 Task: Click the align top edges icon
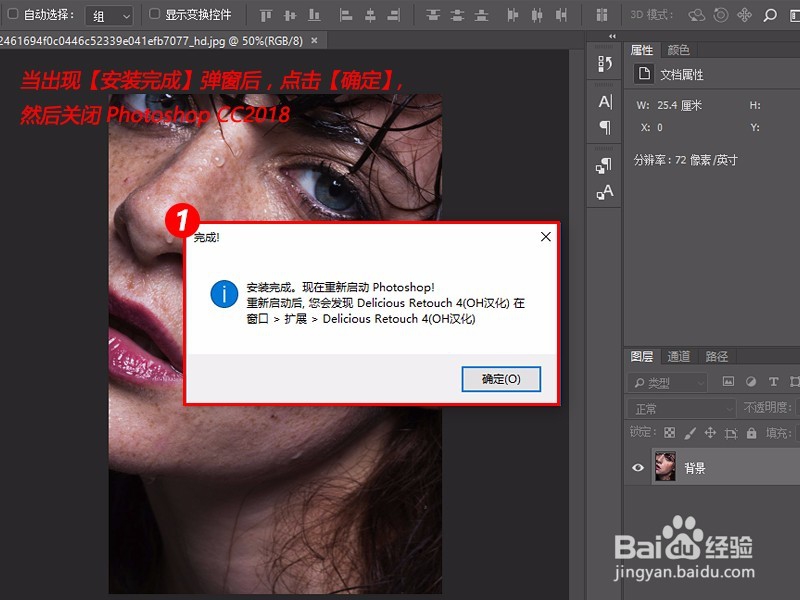coord(266,16)
